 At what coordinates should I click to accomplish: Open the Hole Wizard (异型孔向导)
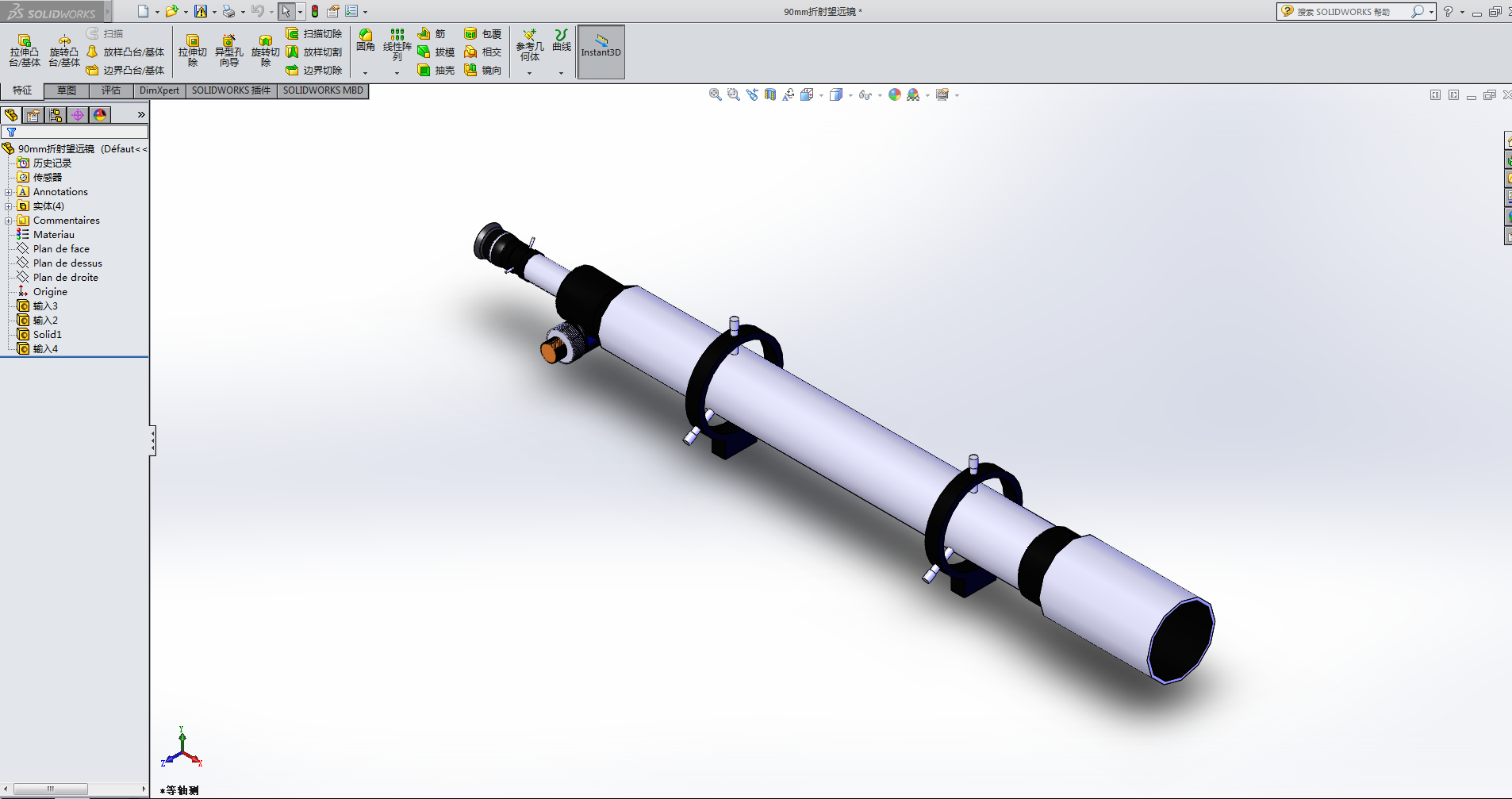(229, 51)
